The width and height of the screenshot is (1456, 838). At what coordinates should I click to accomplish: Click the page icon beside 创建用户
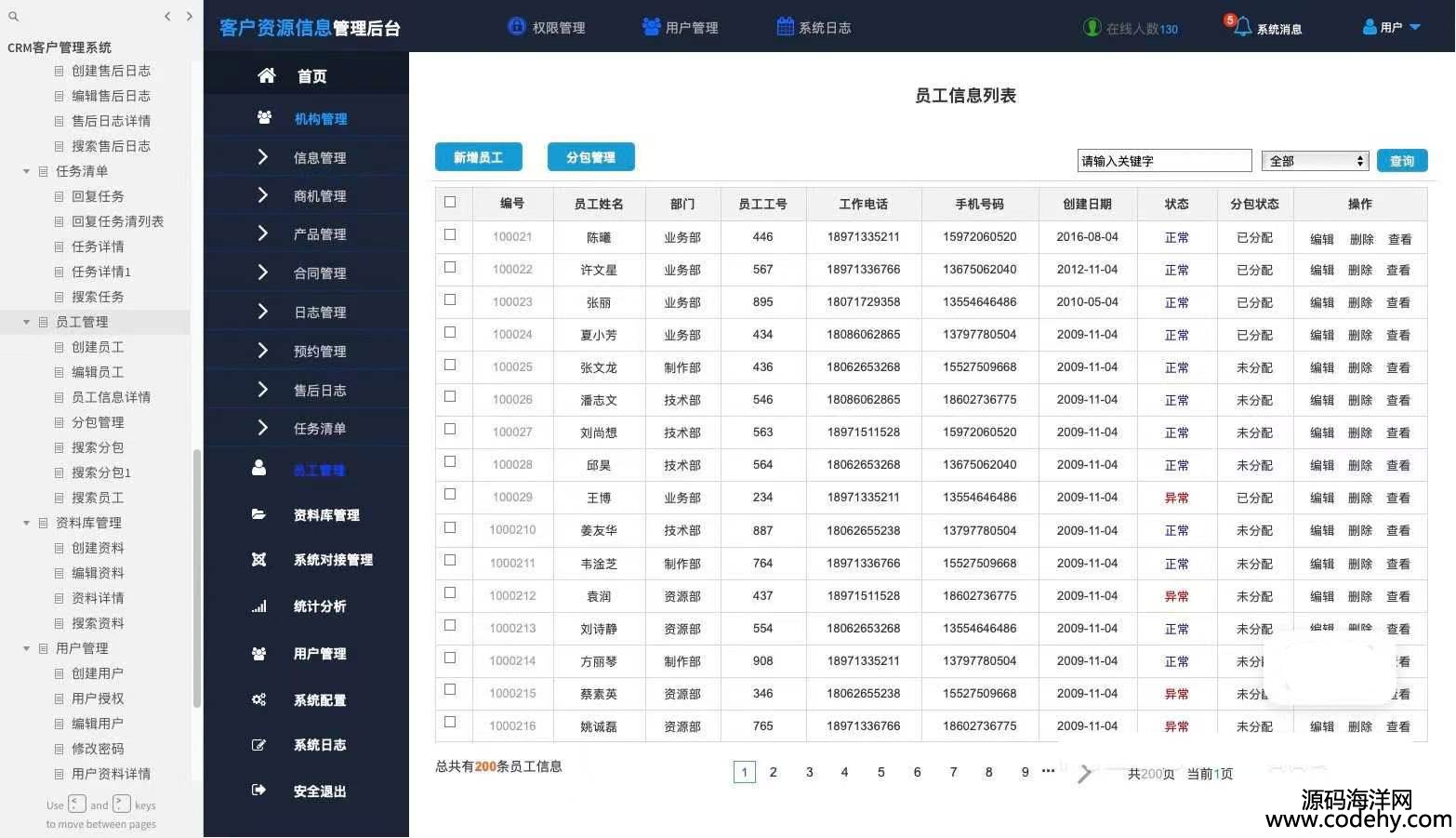60,673
